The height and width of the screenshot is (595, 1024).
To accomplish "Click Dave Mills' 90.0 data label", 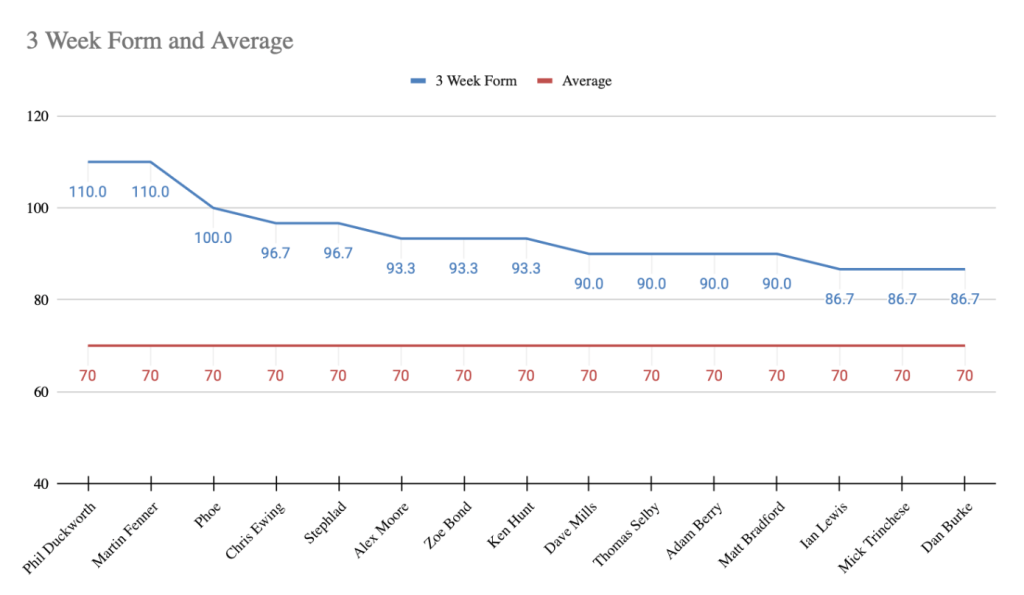I will pos(588,283).
